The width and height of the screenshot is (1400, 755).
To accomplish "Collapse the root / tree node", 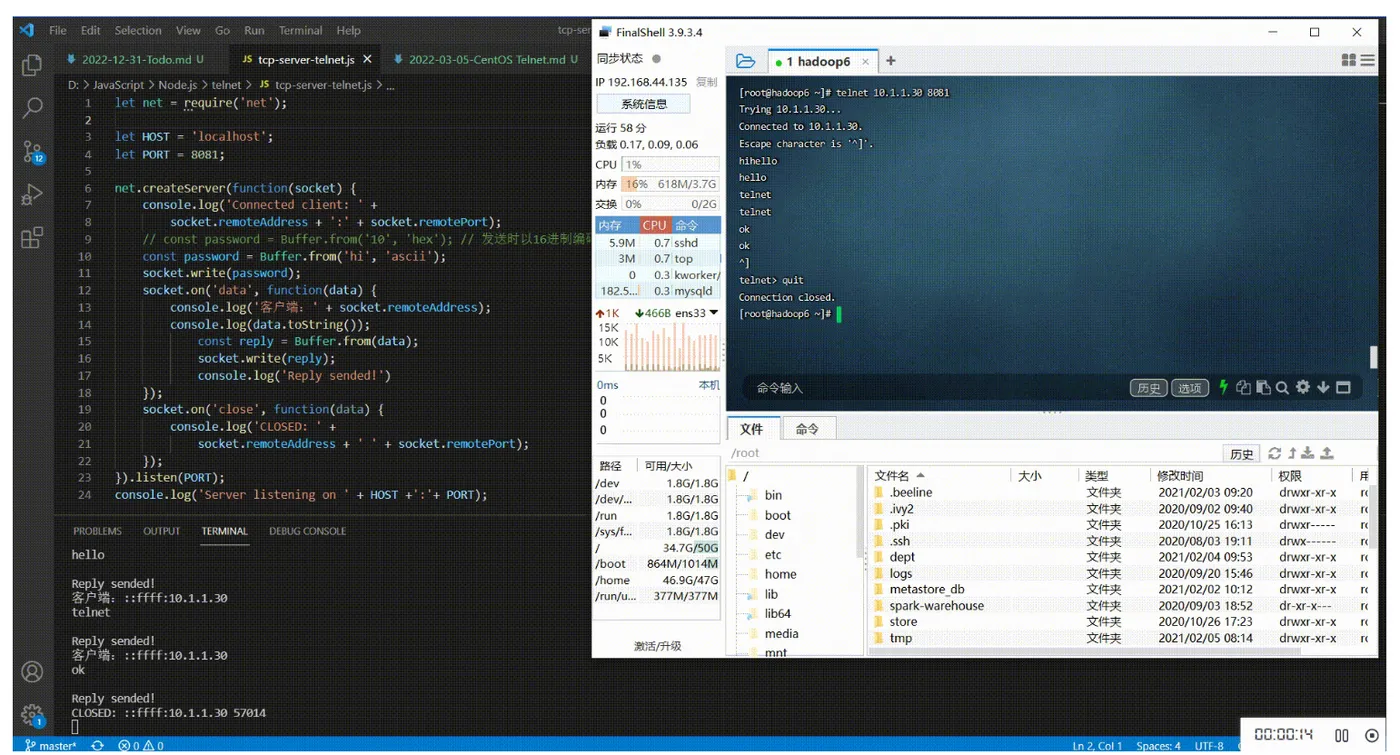I will 732,476.
